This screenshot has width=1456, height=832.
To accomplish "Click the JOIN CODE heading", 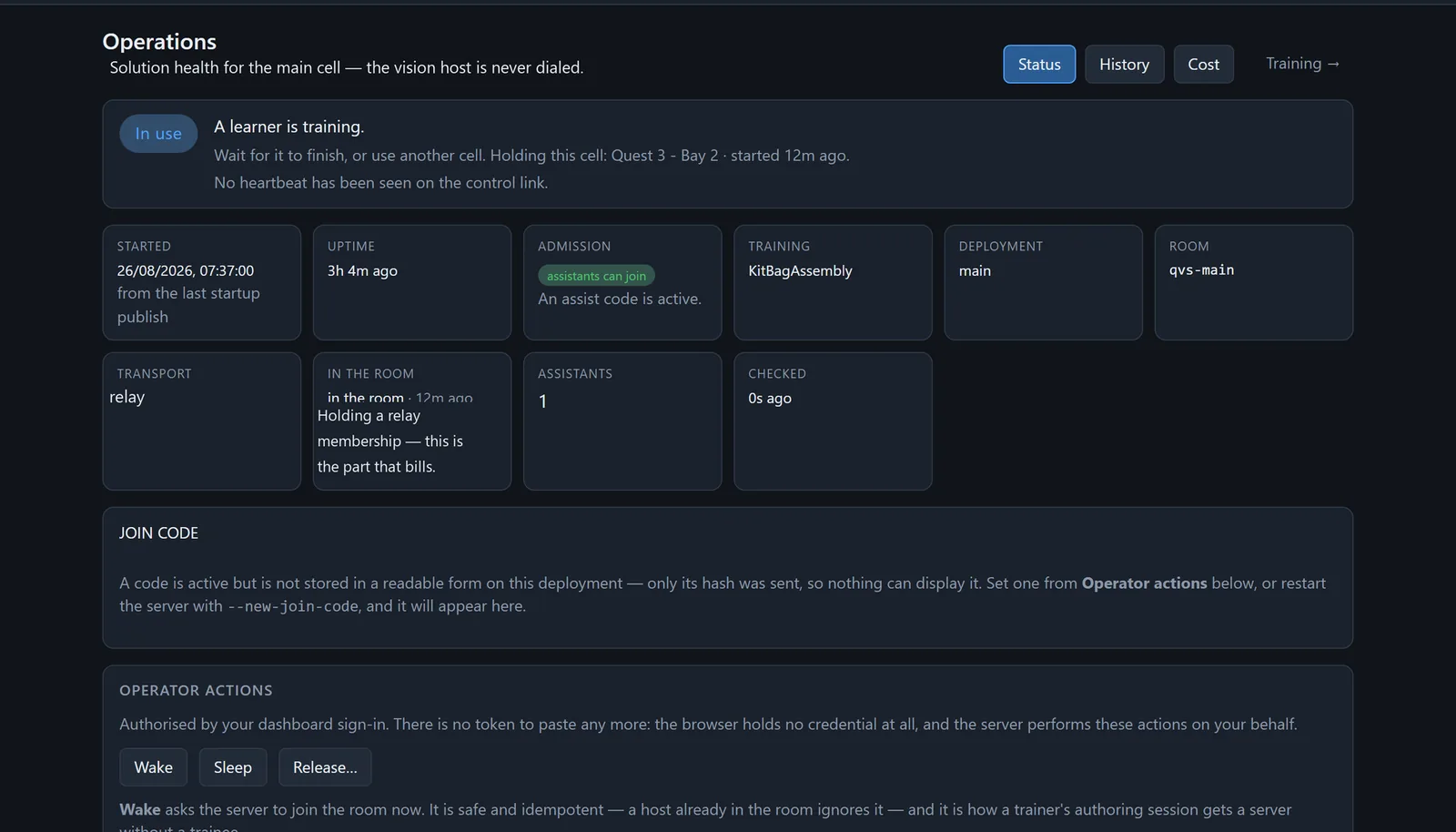I will click(158, 533).
